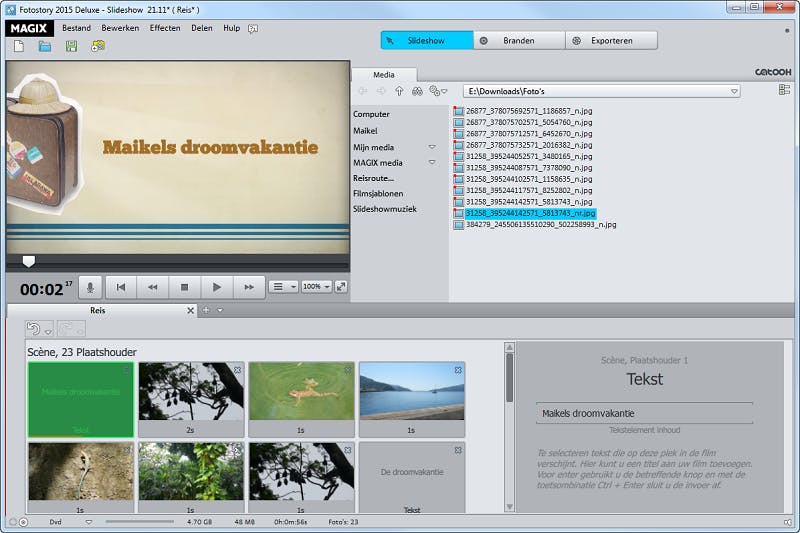
Task: Switch preview to fullscreen with the expand icon
Action: (x=341, y=287)
